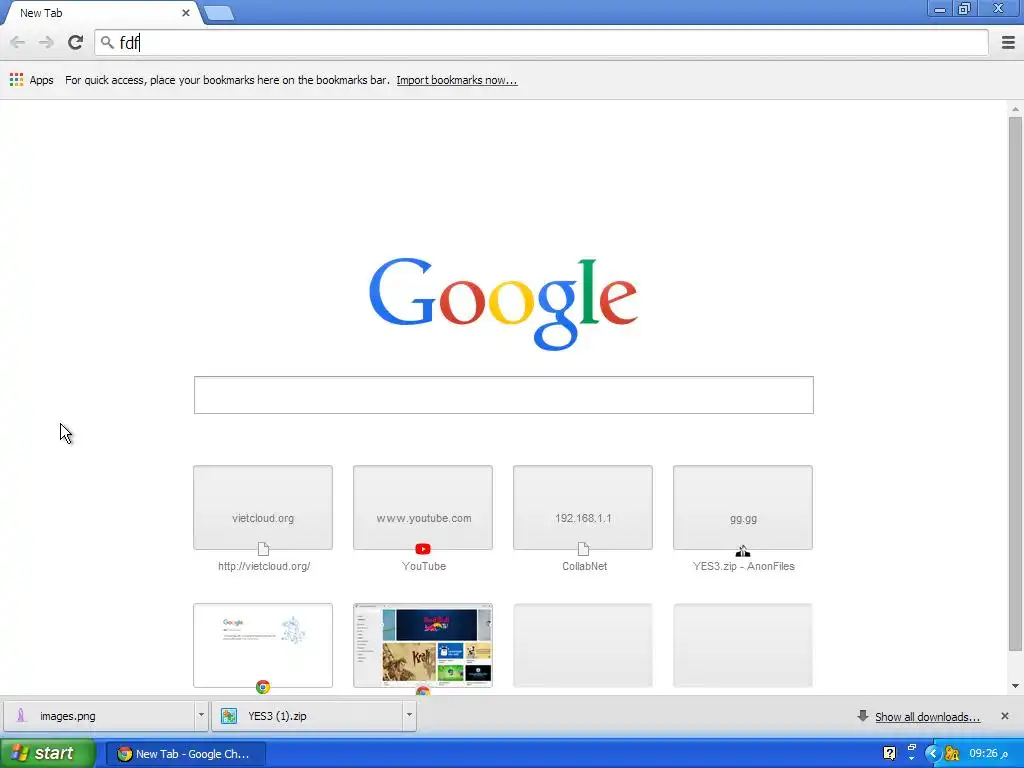
Task: Open the Chrome Web Store preview thumbnail
Action: 423,645
